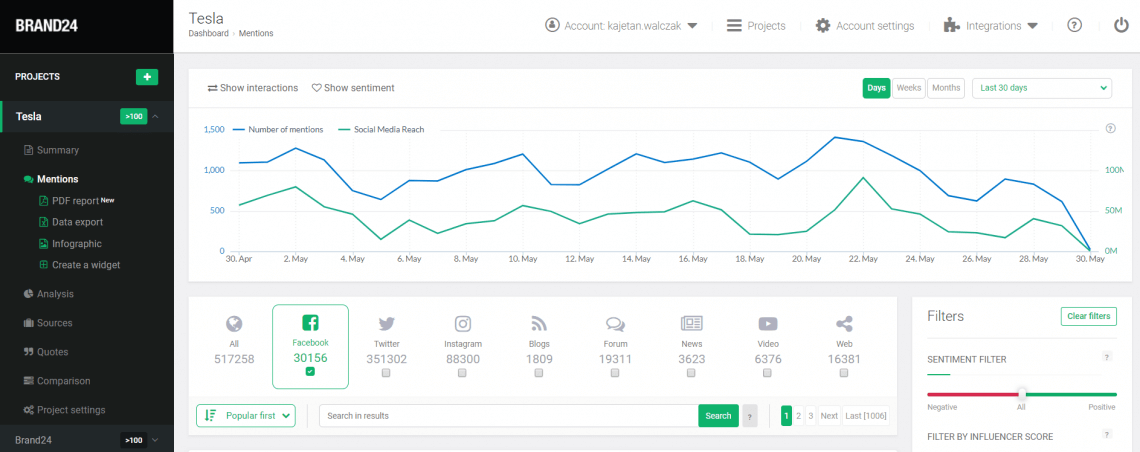
Task: Toggle Social Media Reach chart legend
Action: click(382, 129)
